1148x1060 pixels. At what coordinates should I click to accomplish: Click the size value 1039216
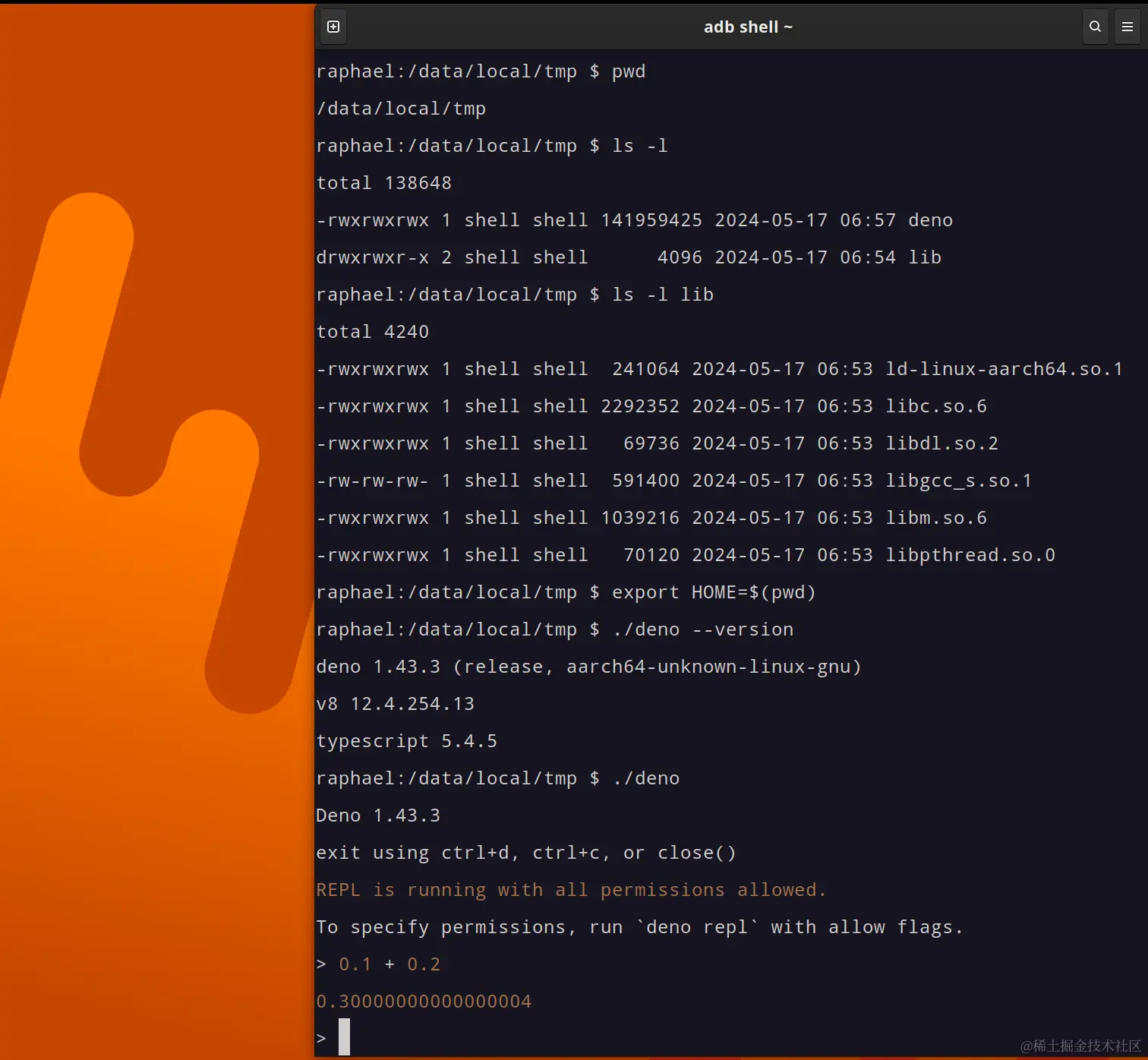tap(640, 518)
